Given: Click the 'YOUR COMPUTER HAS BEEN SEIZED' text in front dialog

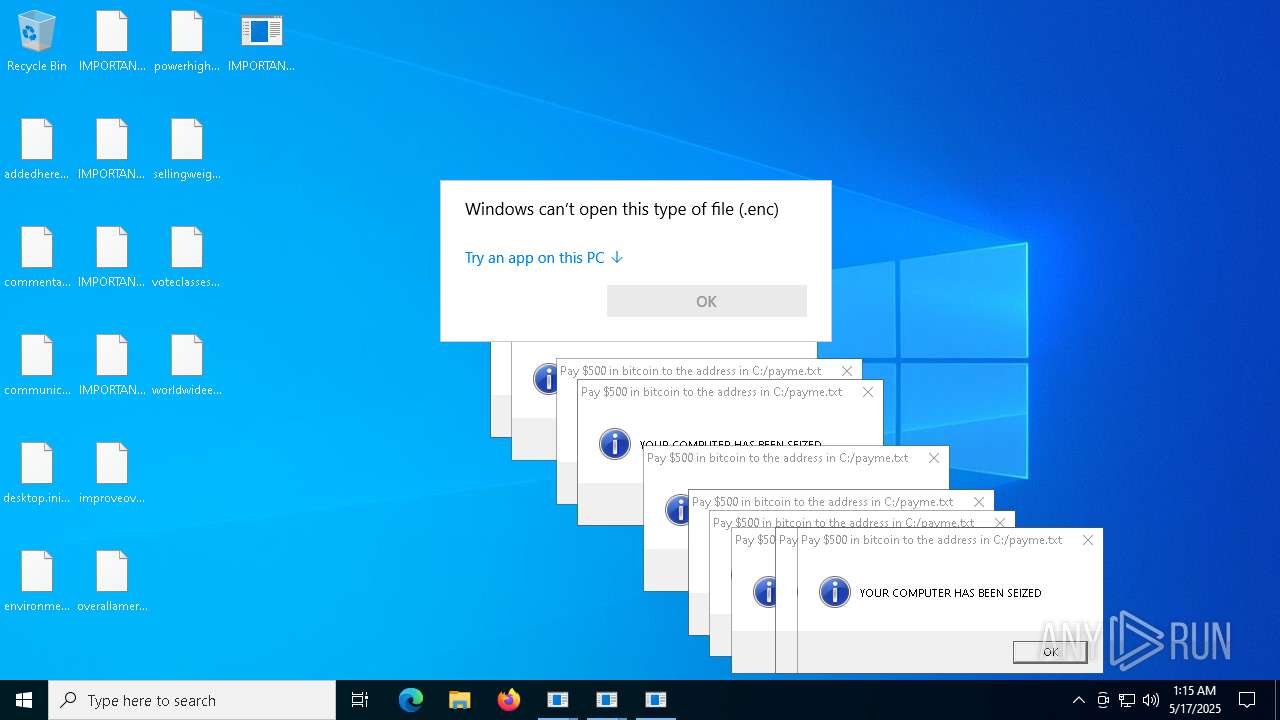Looking at the screenshot, I should coord(950,593).
